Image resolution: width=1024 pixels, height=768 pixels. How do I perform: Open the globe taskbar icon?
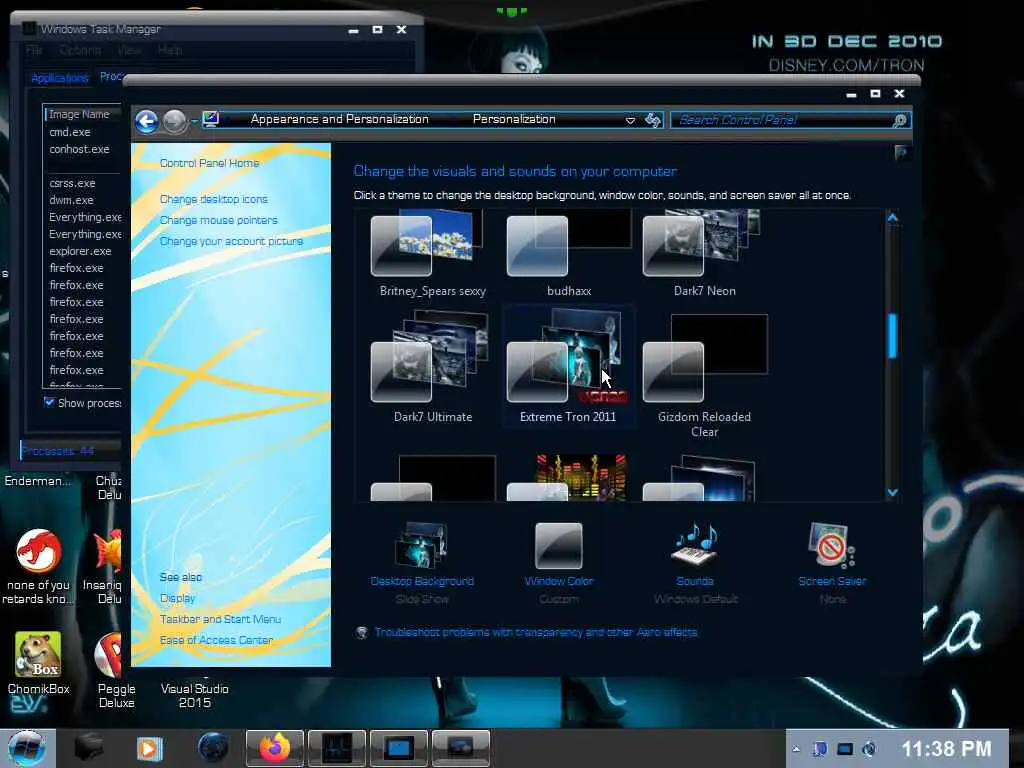(x=213, y=748)
